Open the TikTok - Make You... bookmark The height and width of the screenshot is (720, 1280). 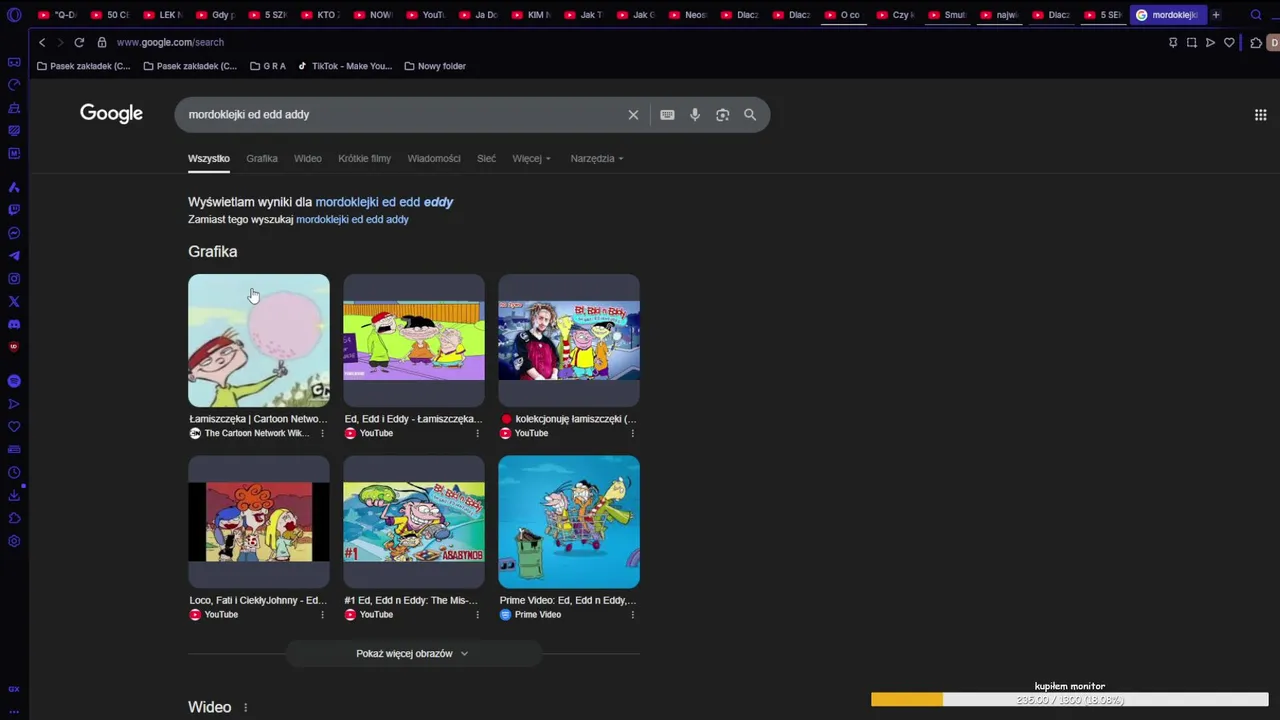pyautogui.click(x=345, y=66)
